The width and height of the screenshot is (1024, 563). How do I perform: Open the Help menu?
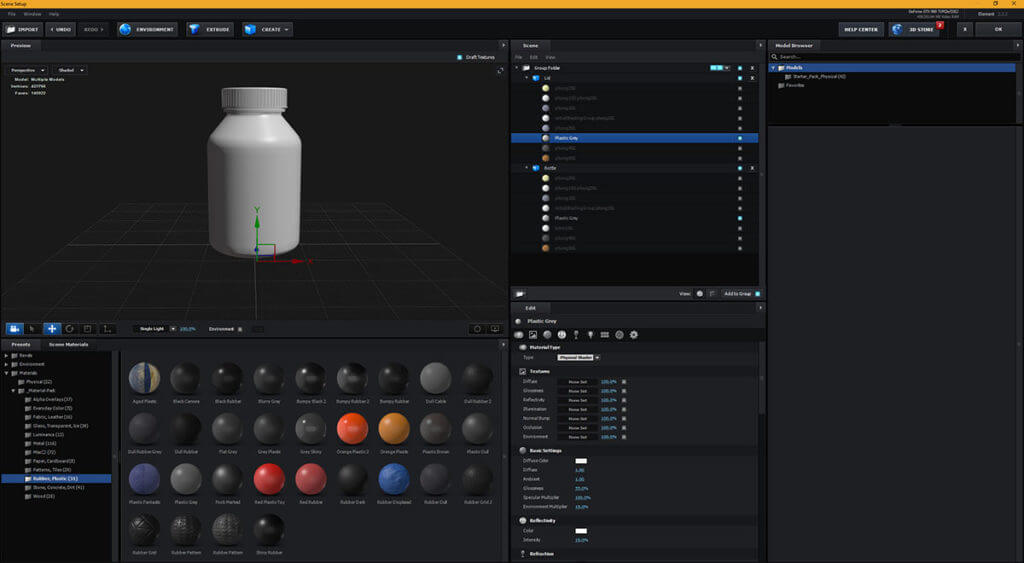point(54,14)
